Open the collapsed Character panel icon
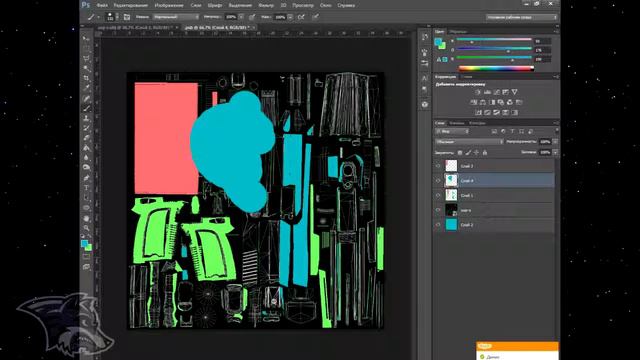 [425, 78]
